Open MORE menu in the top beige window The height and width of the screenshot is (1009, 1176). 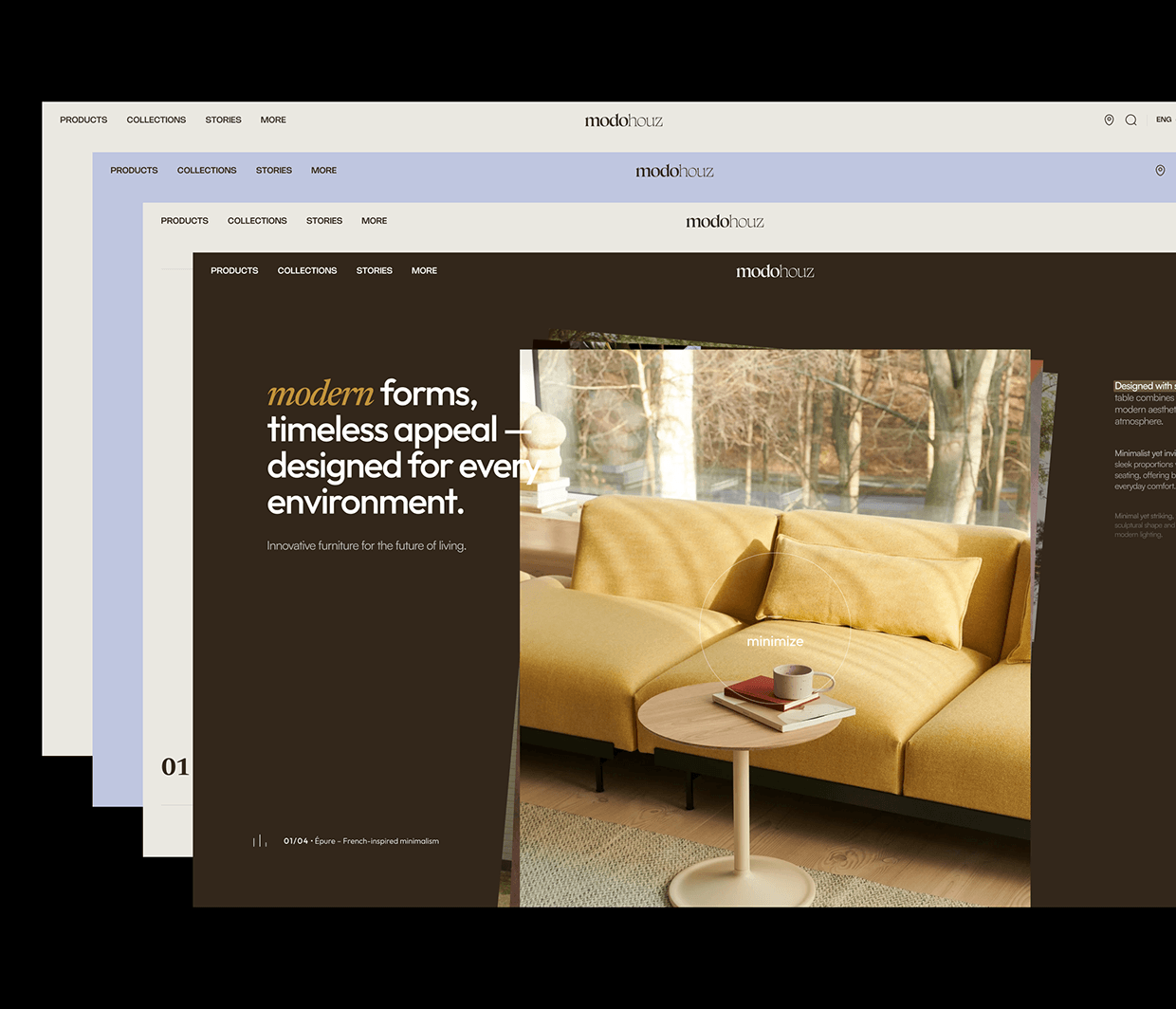point(273,119)
